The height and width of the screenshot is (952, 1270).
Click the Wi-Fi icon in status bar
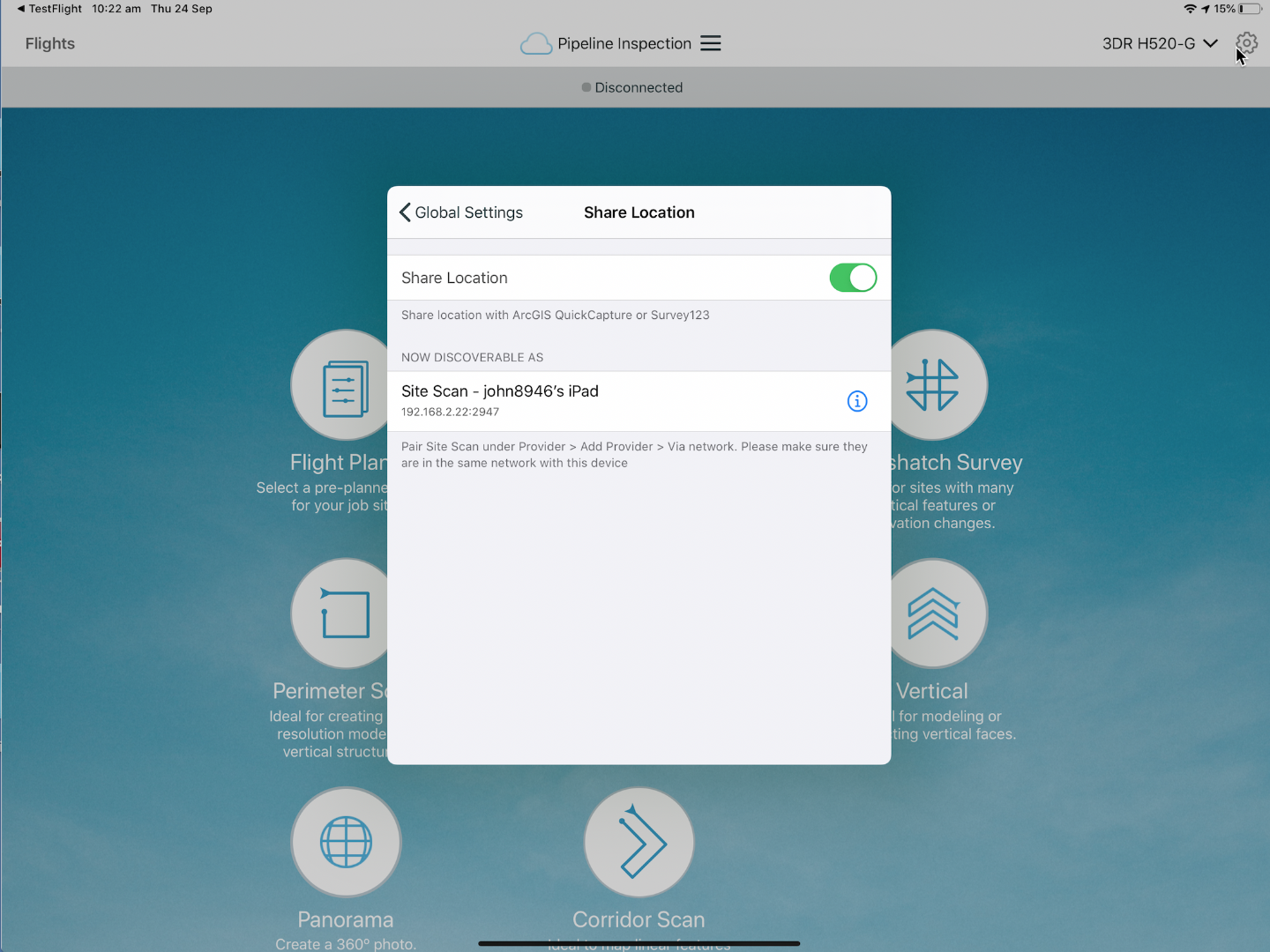click(1190, 9)
